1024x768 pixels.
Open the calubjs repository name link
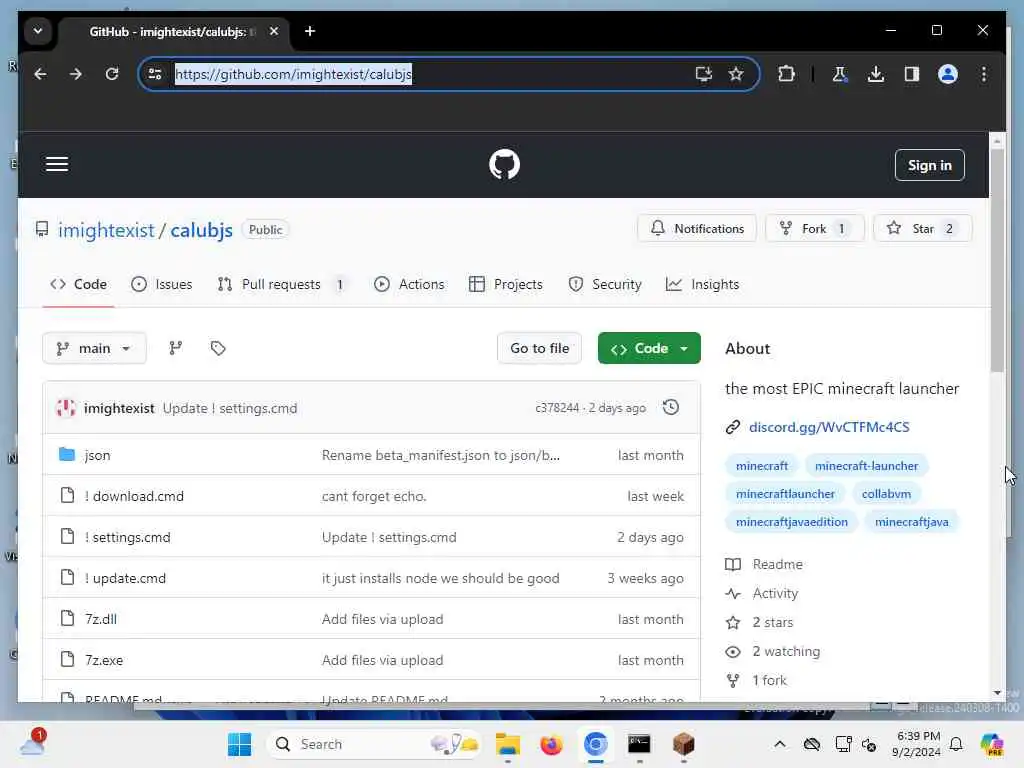click(x=201, y=230)
